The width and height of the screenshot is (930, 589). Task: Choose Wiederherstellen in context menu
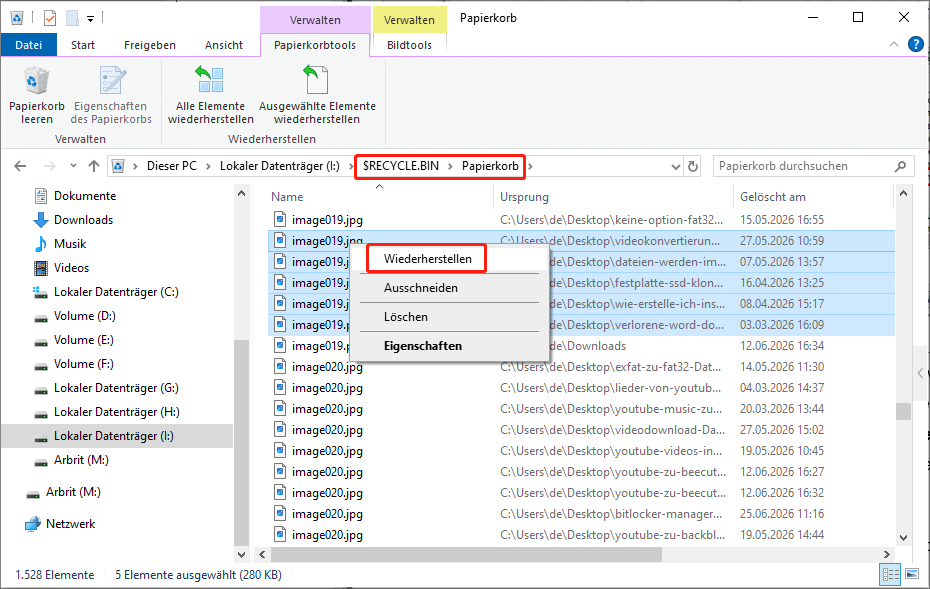(427, 259)
